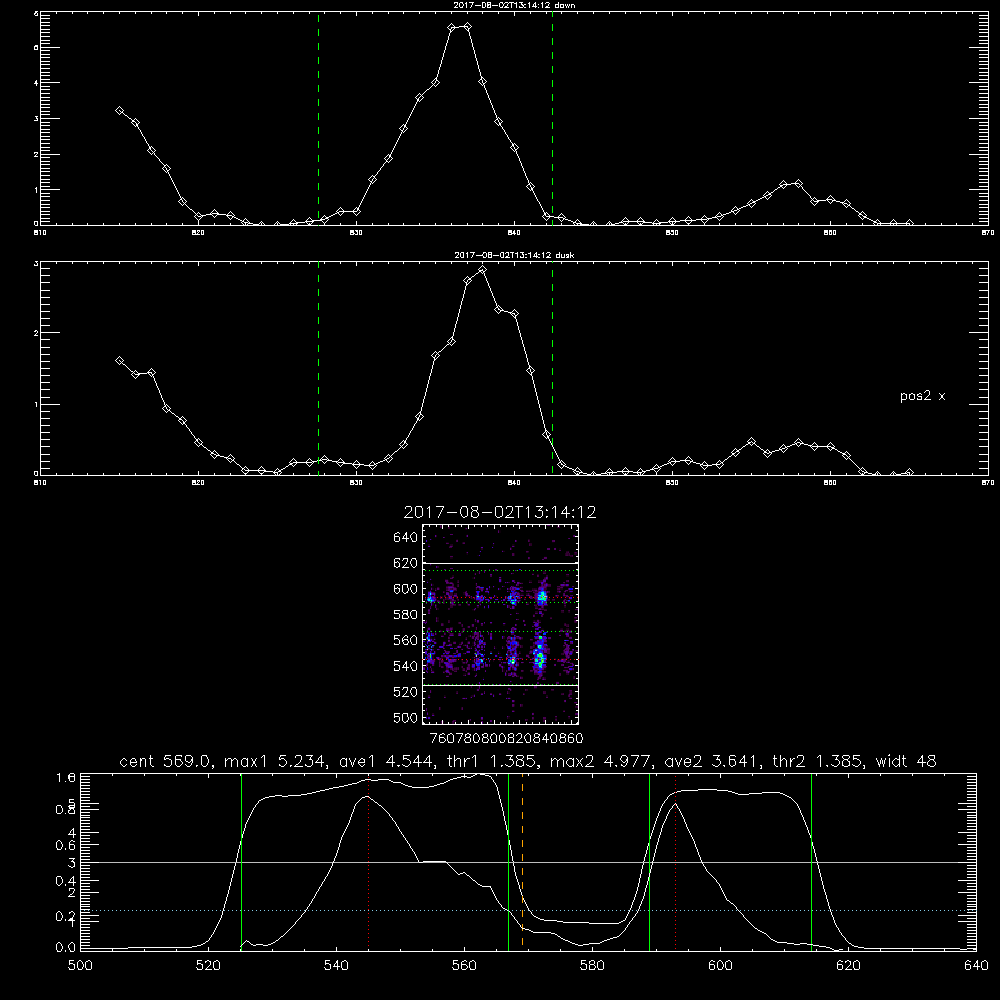Click the 520 label on bottom plot x-axis
Viewport: 1000px width, 1000px height.
coord(208,966)
